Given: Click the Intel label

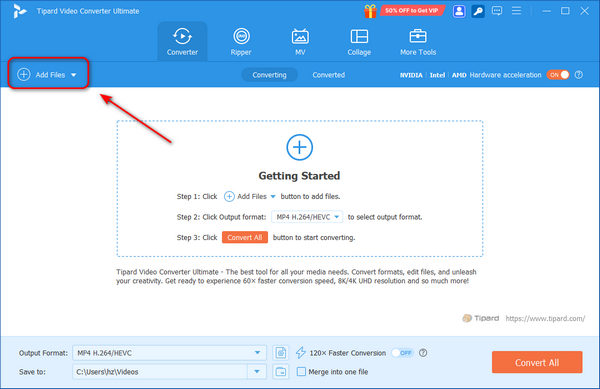Looking at the screenshot, I should click(x=437, y=75).
